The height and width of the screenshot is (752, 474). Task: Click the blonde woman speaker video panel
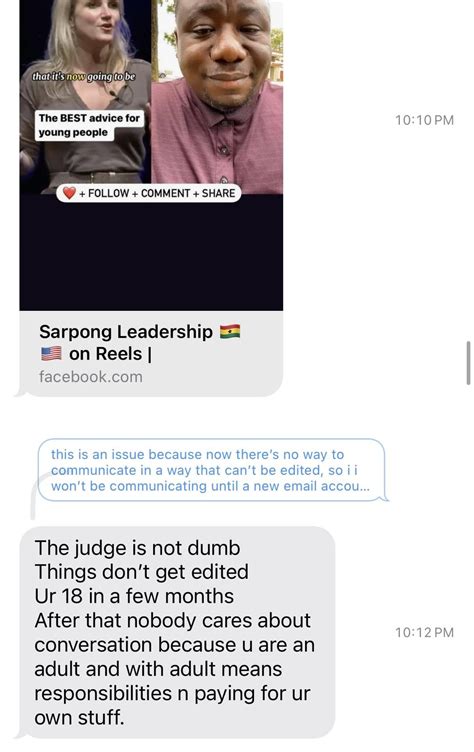85,96
